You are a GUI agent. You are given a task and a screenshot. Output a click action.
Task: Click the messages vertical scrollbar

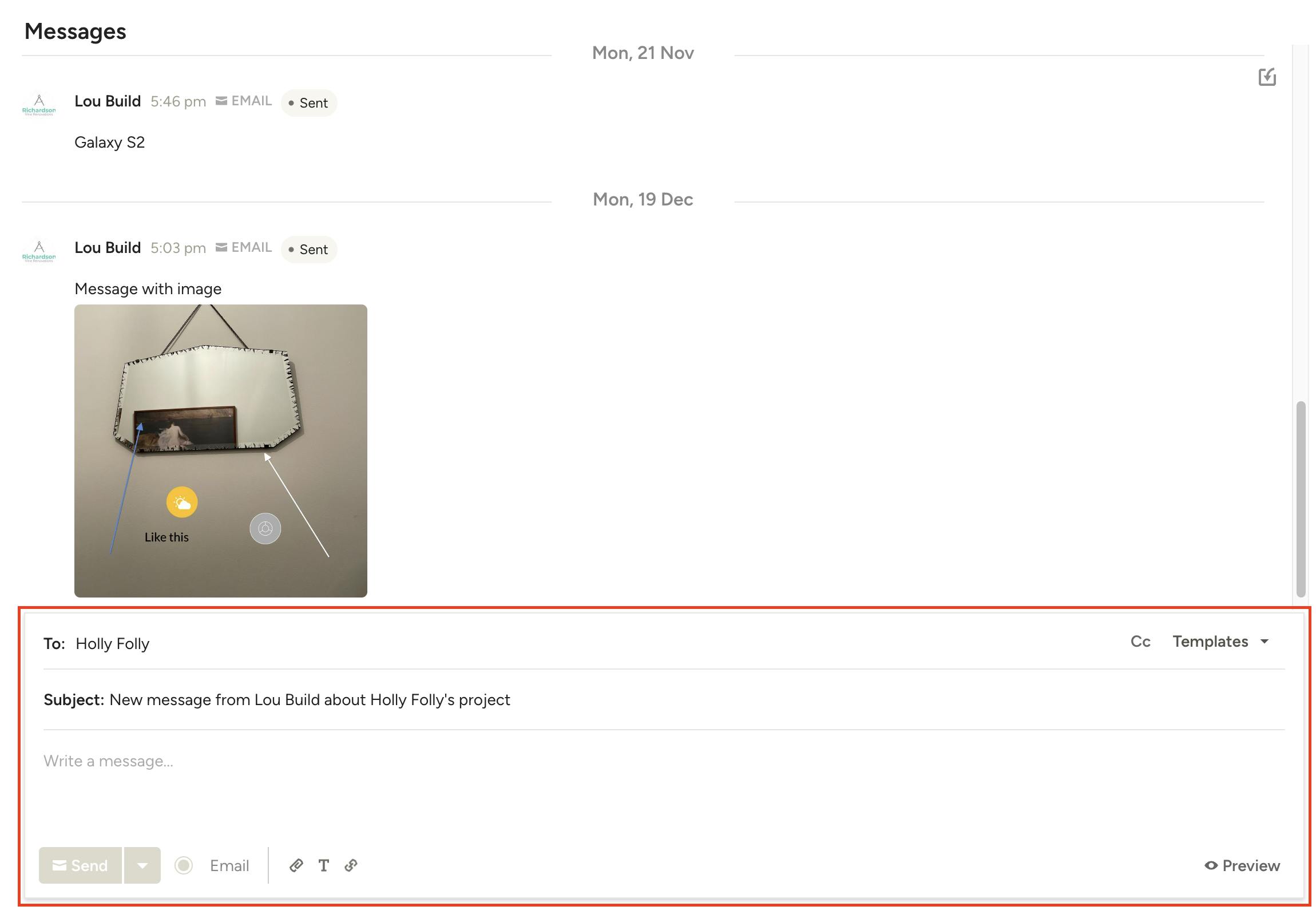pyautogui.click(x=1301, y=499)
